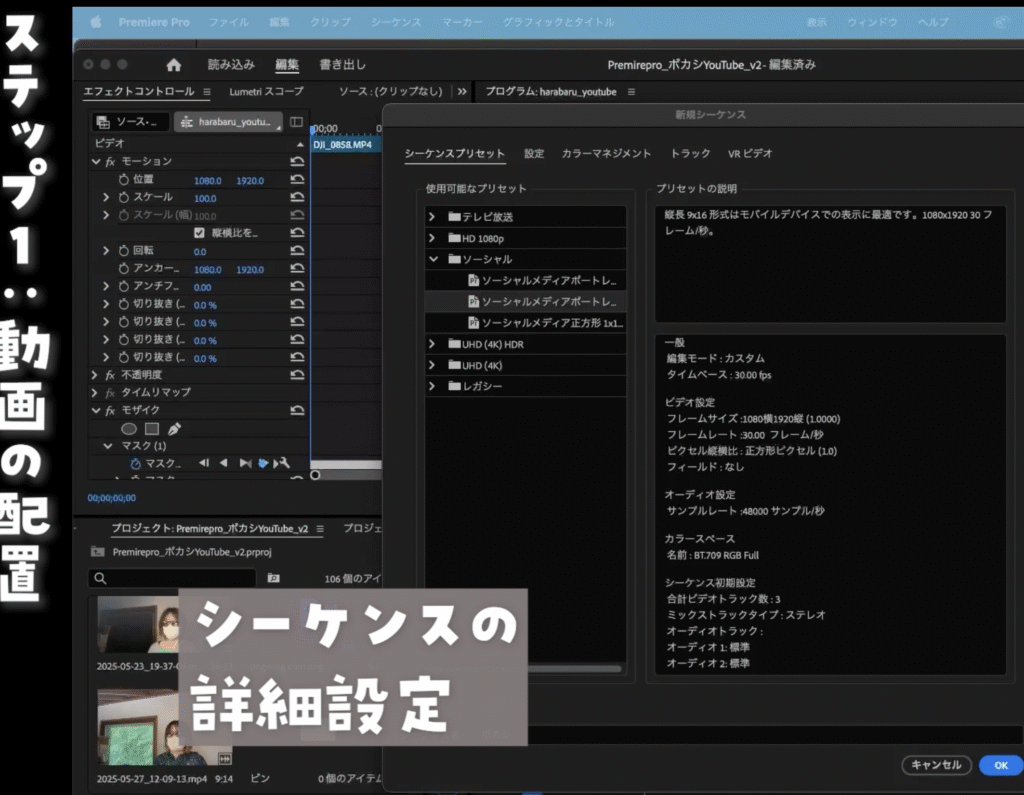Click the new search bin icon
Screen dimensions: 1024x795
tap(274, 578)
